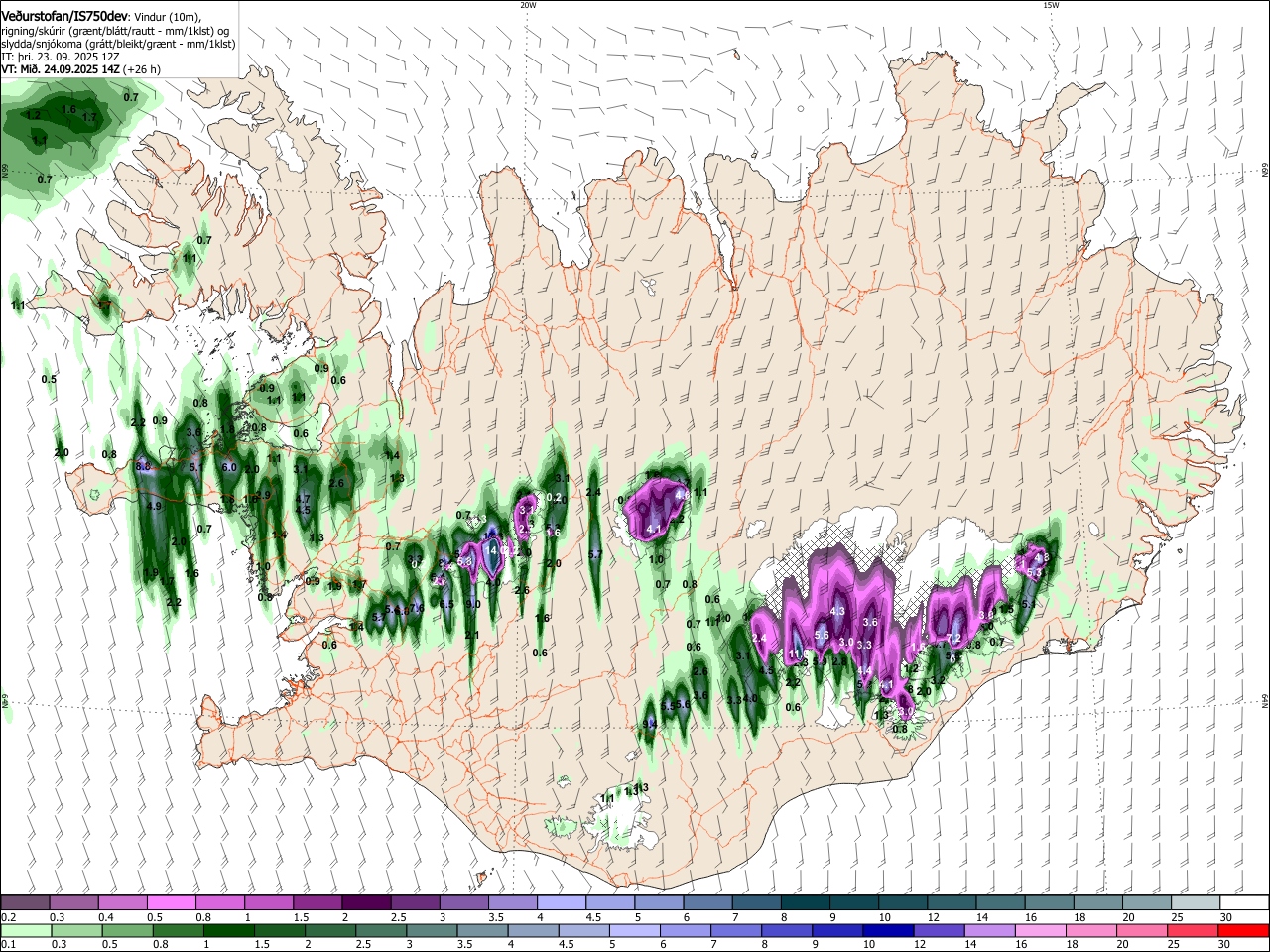Click the red swatch at 30 in lower legend

(x=1243, y=930)
